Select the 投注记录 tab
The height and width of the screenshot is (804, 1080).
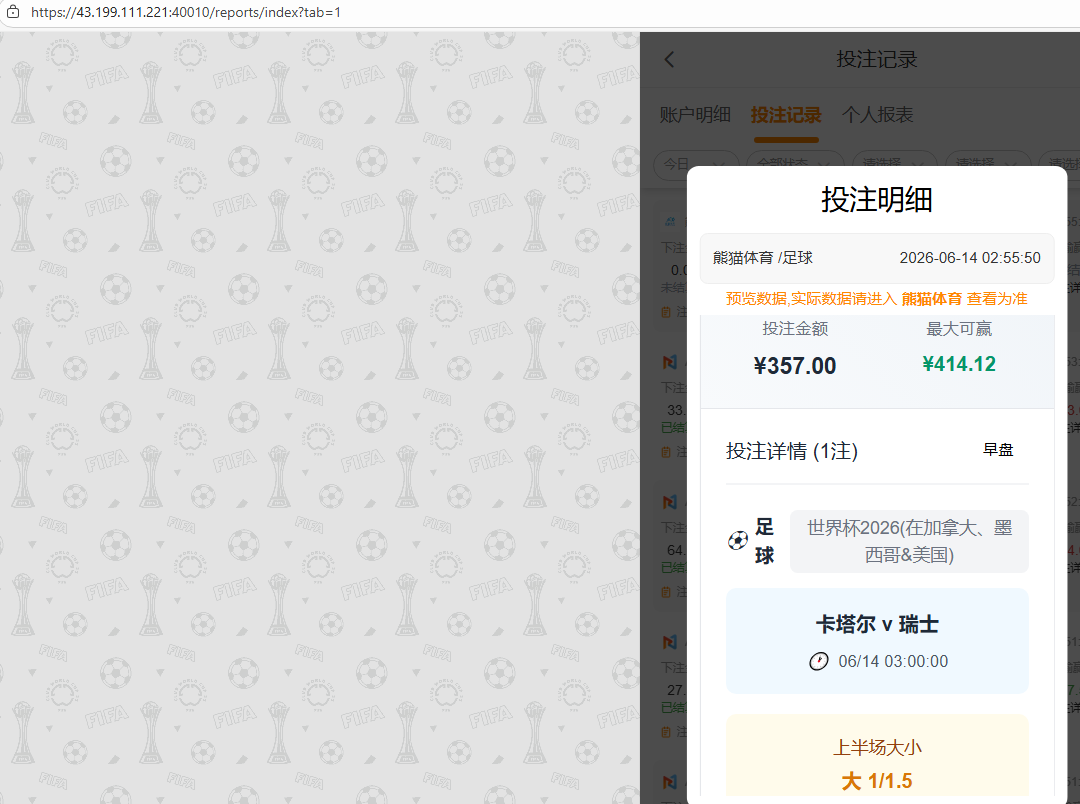(x=785, y=114)
